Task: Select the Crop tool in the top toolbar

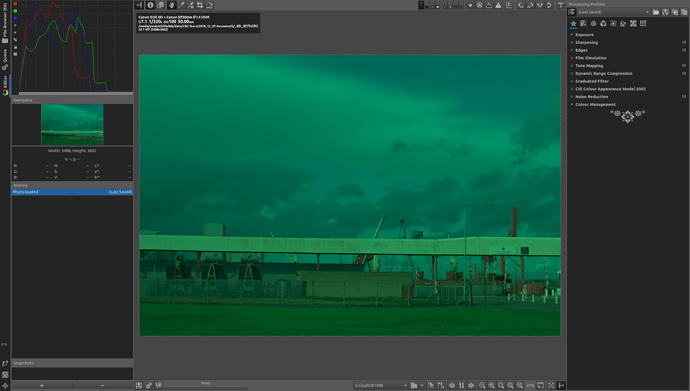Action: [200, 5]
